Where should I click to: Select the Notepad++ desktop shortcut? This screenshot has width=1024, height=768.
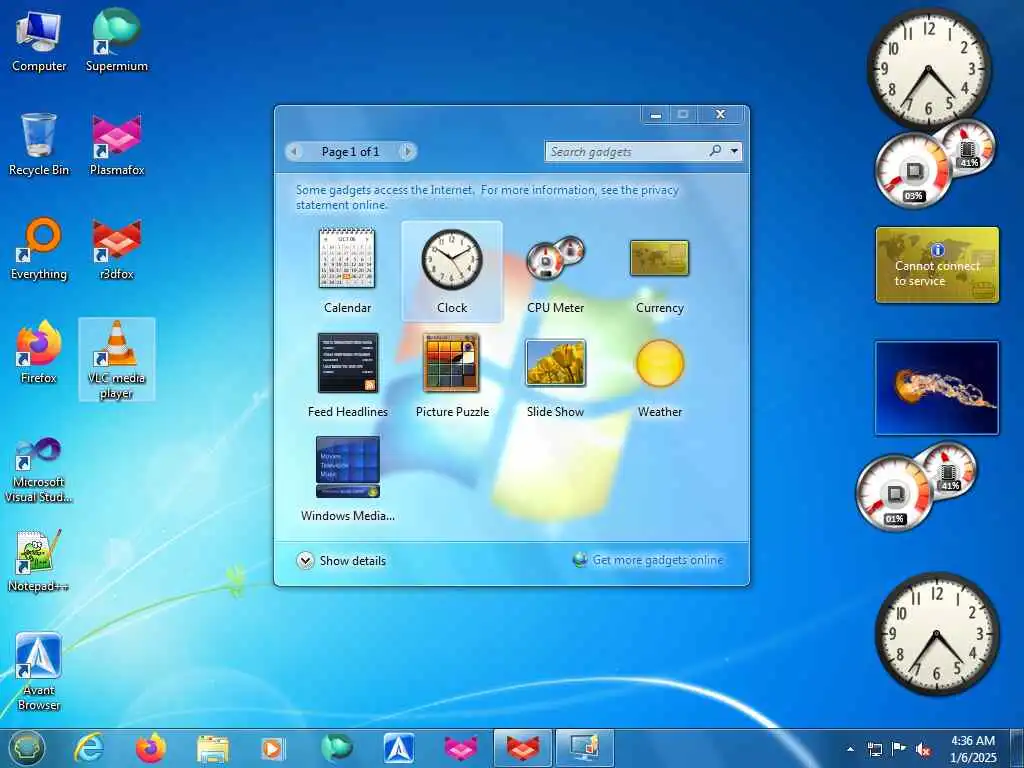point(39,560)
